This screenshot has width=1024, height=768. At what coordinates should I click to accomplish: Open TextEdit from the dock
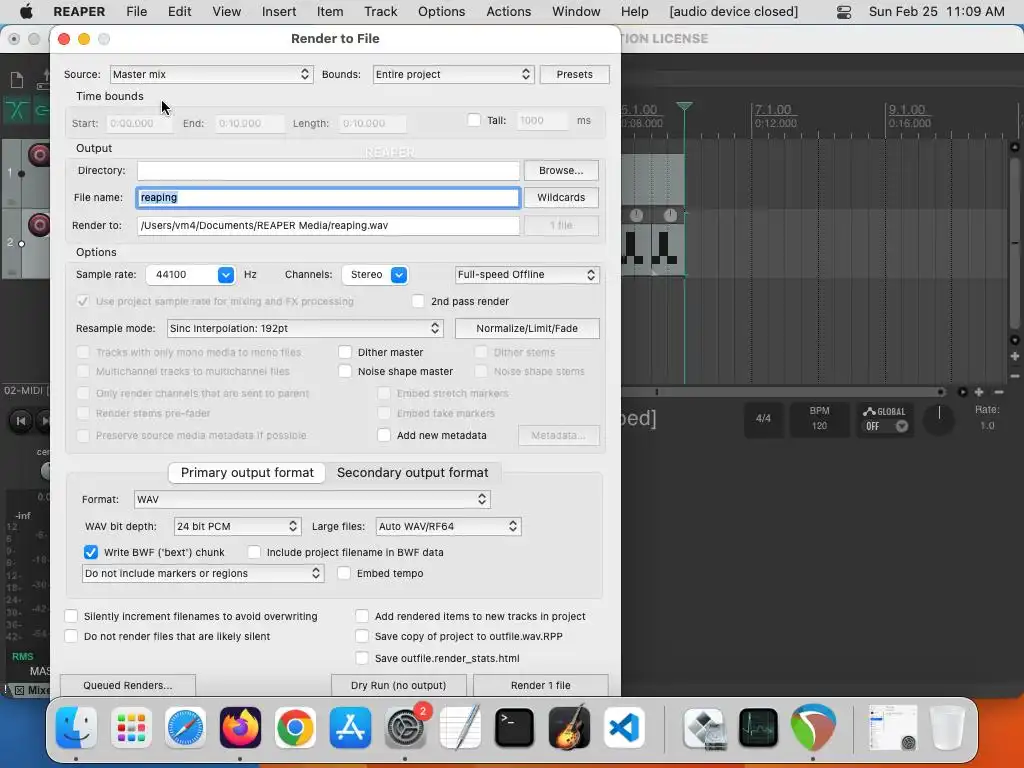(460, 728)
